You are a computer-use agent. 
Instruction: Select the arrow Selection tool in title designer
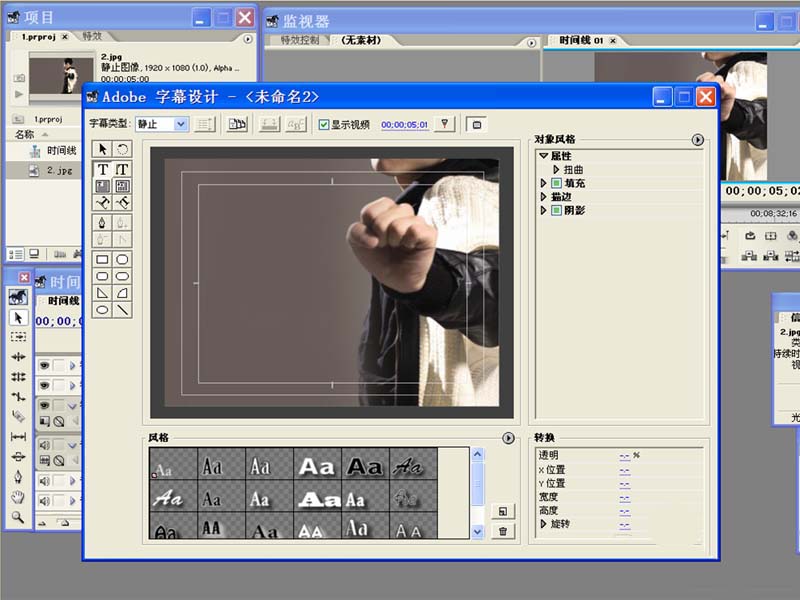(x=103, y=149)
